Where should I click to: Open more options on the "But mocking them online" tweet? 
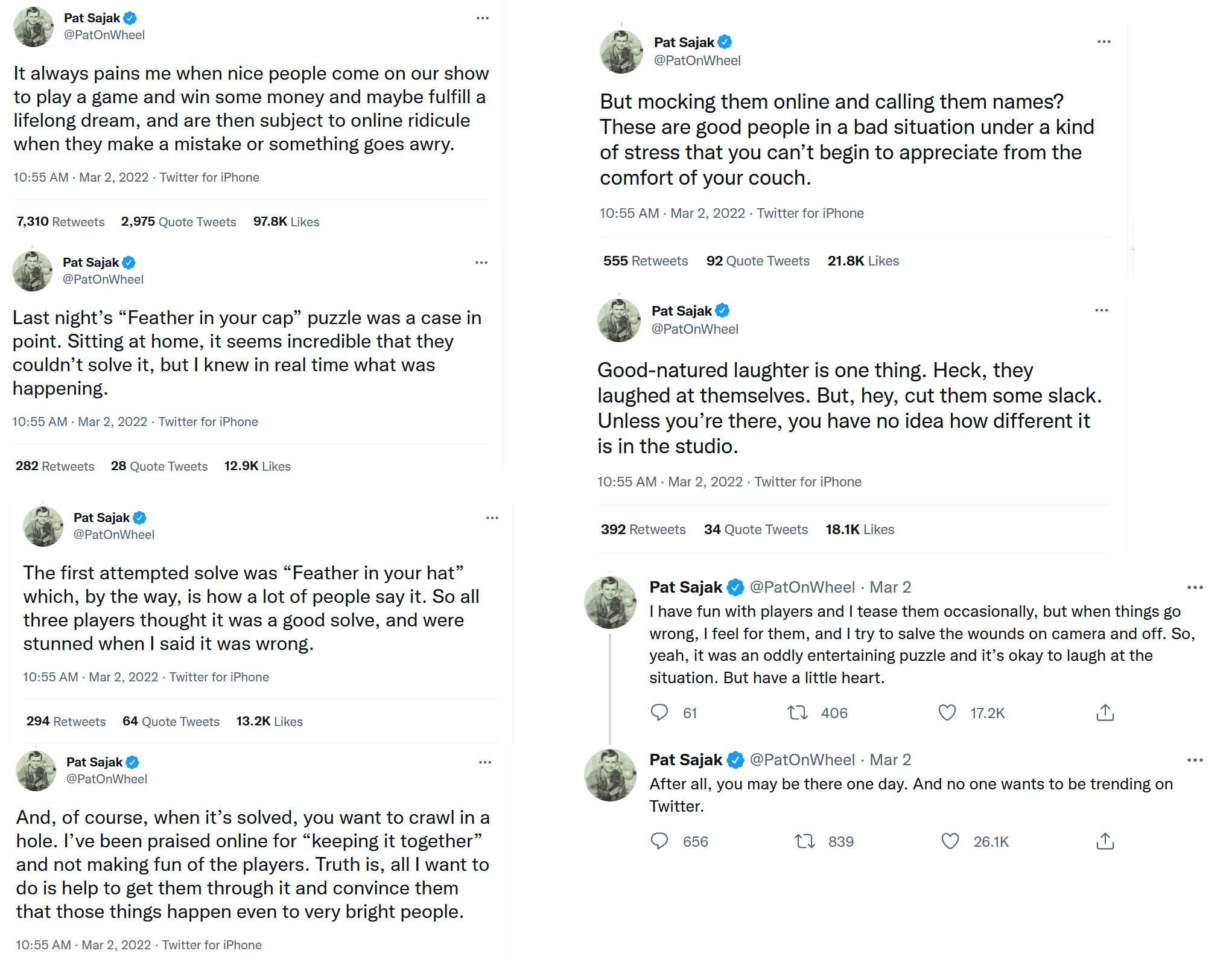pyautogui.click(x=1104, y=42)
